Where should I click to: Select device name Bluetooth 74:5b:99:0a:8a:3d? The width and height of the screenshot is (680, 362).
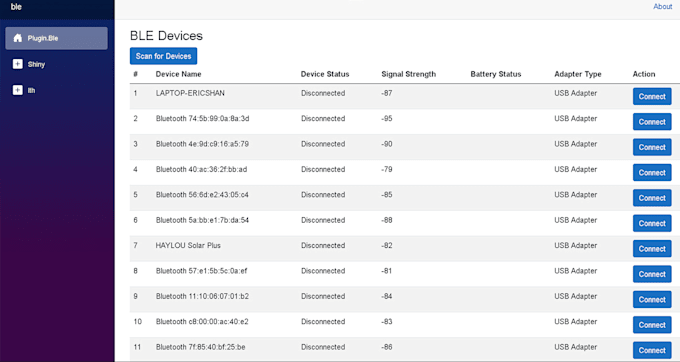[x=203, y=118]
